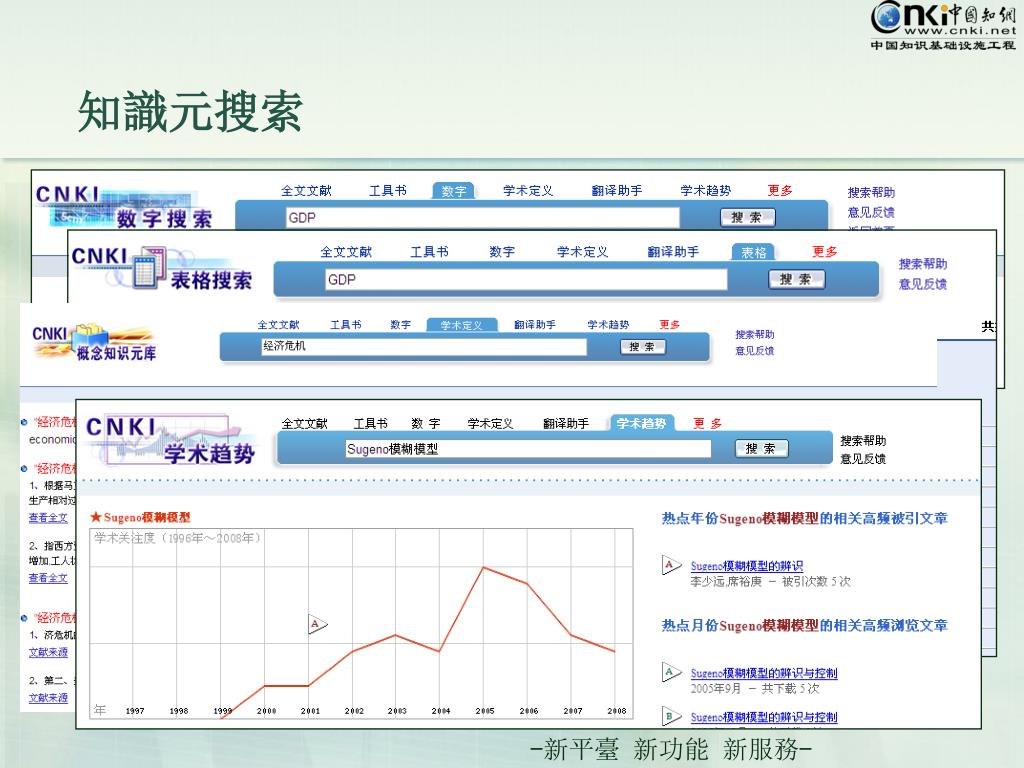Click the A icon beside Sugeno模糊模型的辨识 李少远
Screen dimensions: 1024x768
click(x=671, y=565)
